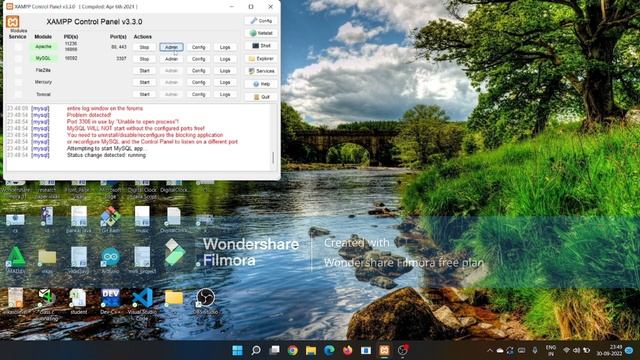
Task: Click the ENG IN language indicator
Action: 551,351
